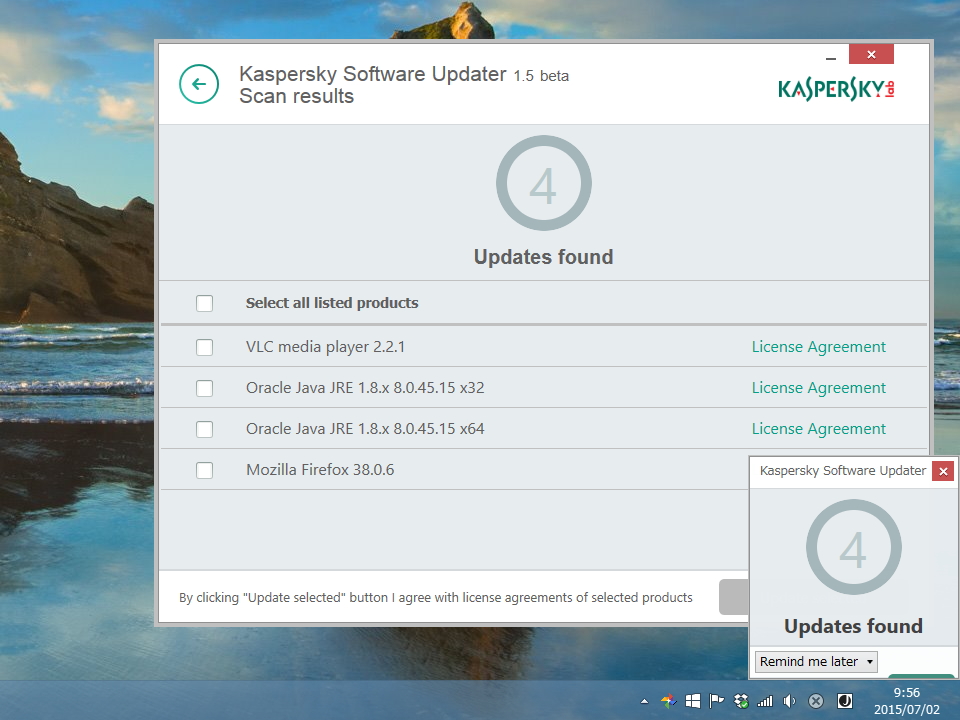
Task: Click the Update selected button
Action: (737, 597)
